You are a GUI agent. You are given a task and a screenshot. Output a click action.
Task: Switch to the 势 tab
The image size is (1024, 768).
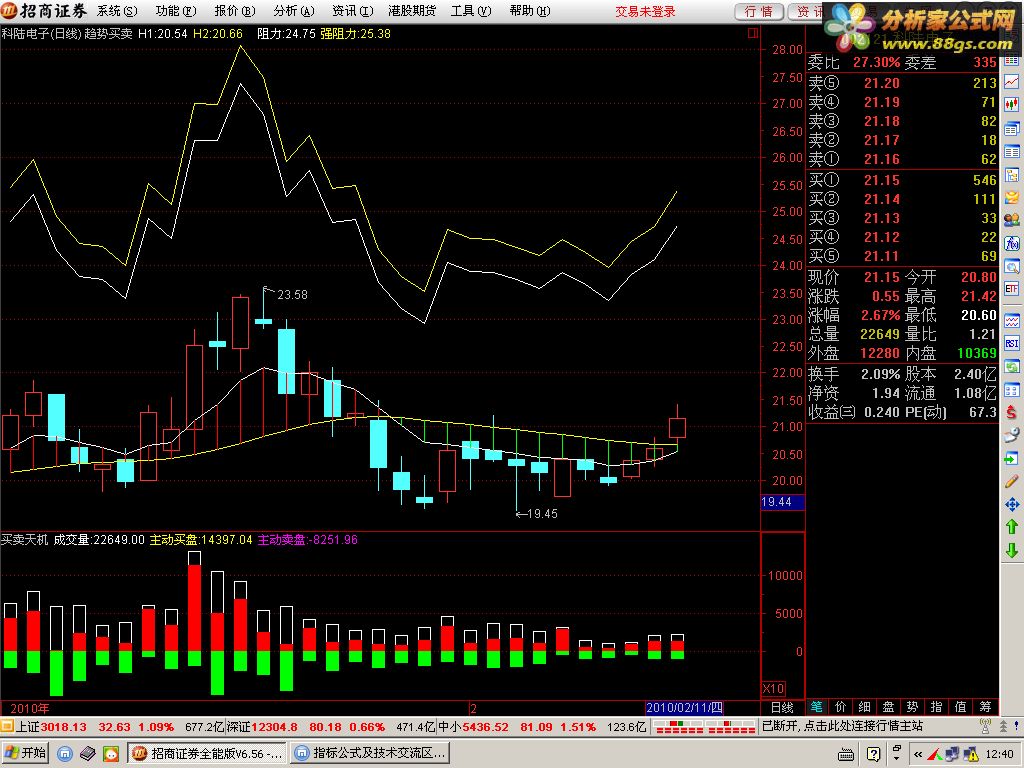[912, 707]
